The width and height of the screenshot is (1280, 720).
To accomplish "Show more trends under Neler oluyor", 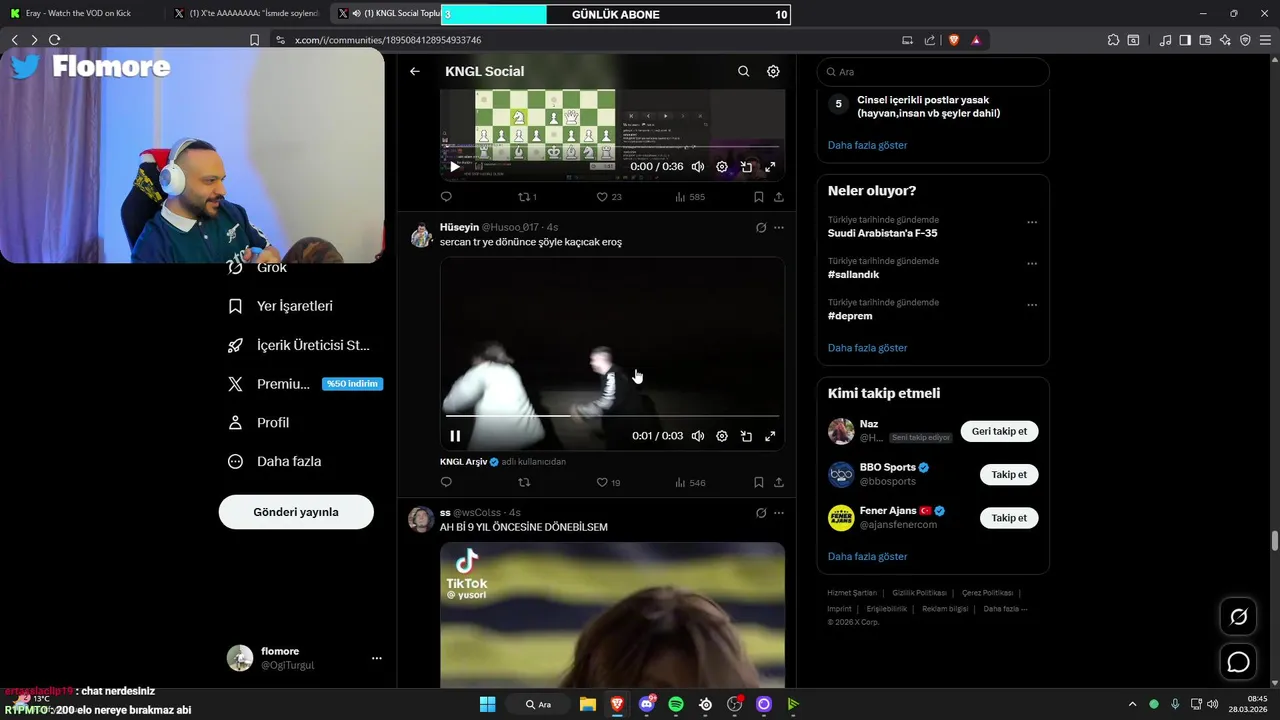I will coord(867,348).
